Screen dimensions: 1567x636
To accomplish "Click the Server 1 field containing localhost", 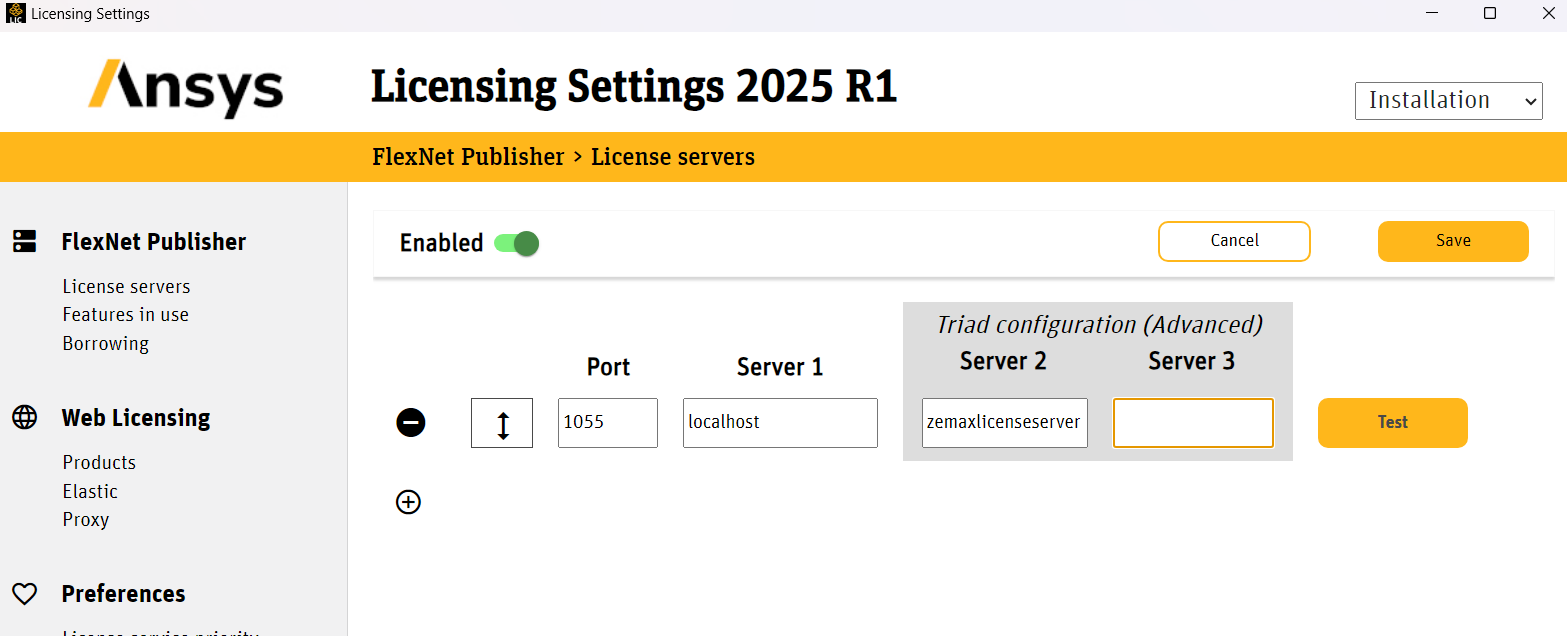I will point(780,423).
